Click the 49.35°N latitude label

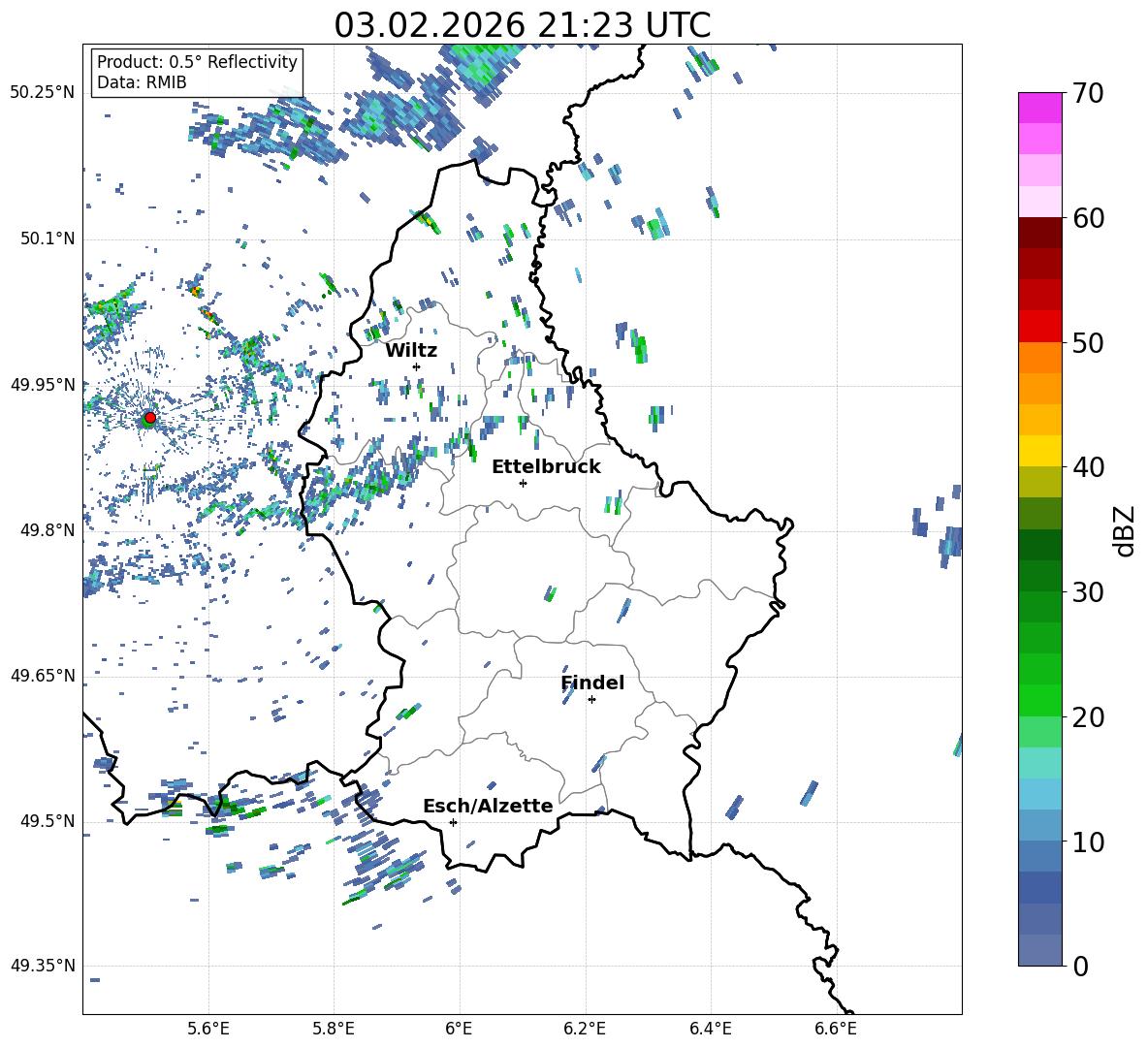pyautogui.click(x=43, y=966)
